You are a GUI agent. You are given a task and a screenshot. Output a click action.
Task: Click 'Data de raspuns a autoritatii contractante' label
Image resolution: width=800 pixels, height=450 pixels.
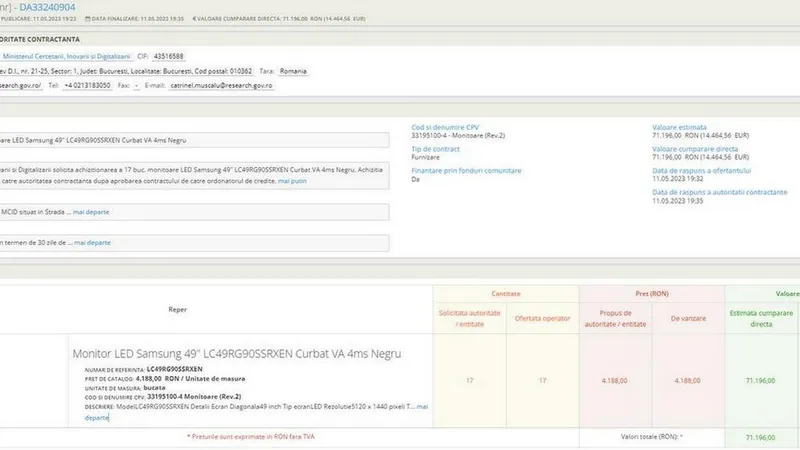coord(719,192)
